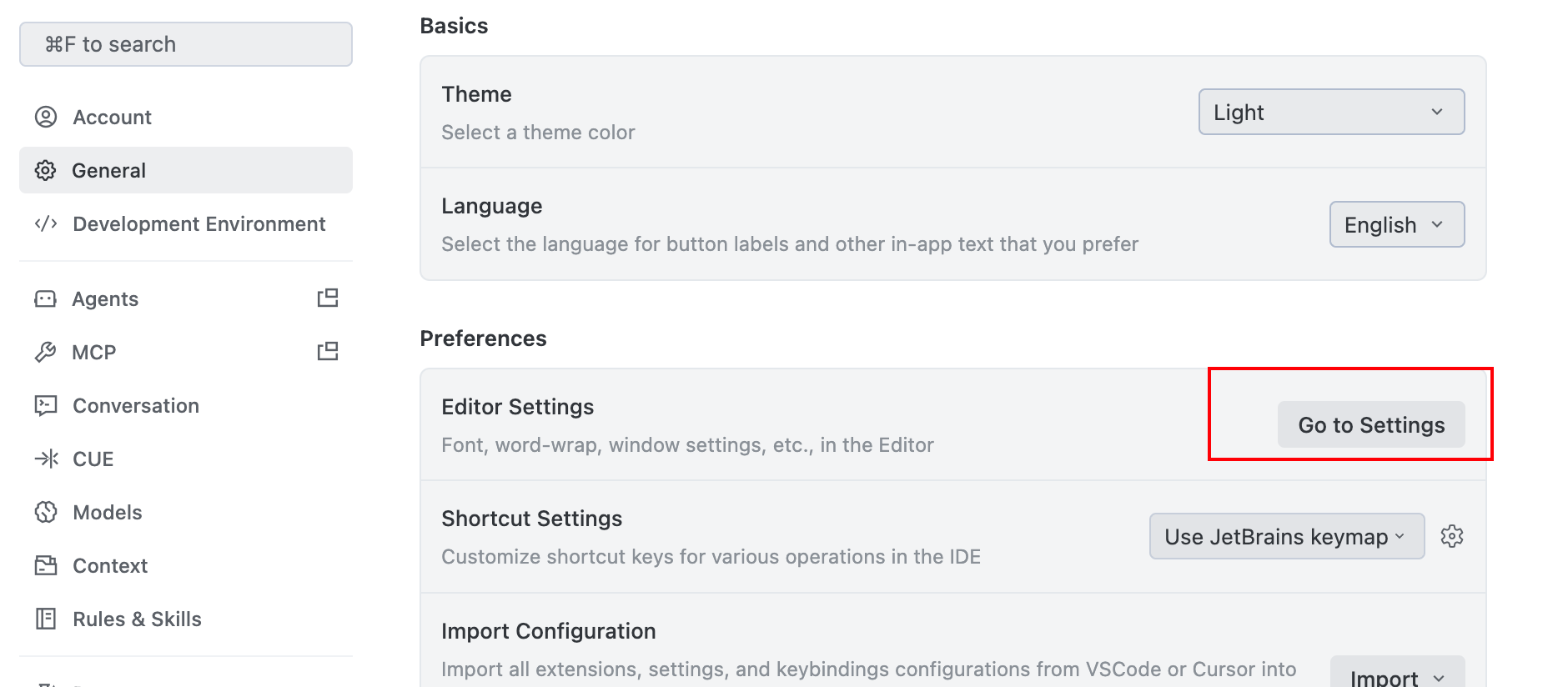1568x687 pixels.
Task: Click the General gear icon
Action: (46, 170)
